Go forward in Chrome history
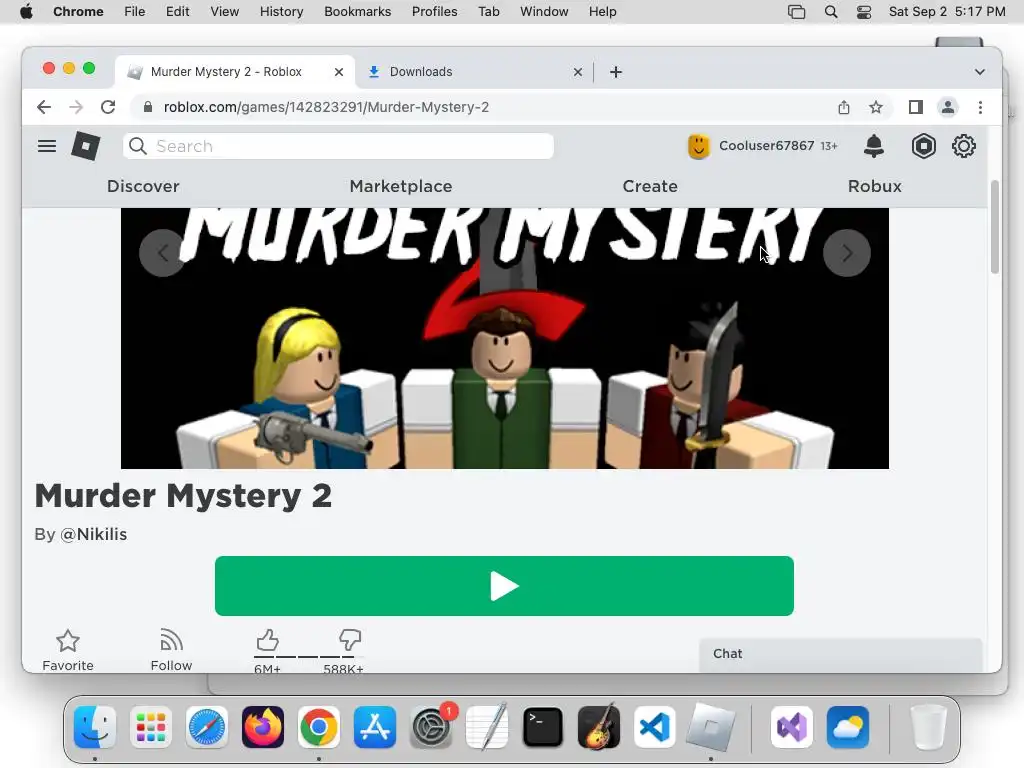Screen dimensions: 1024x768 (76, 107)
